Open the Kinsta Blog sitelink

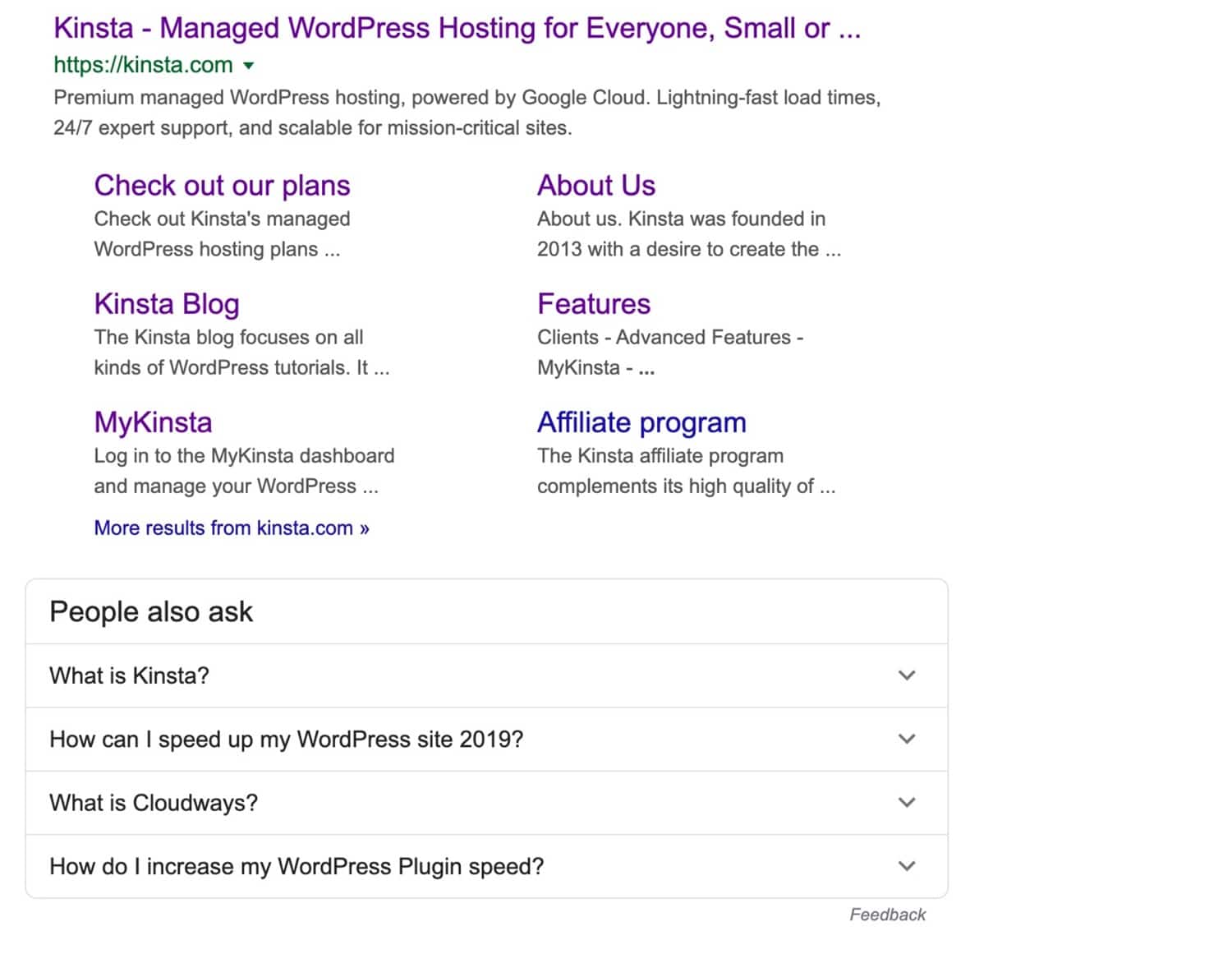pos(166,303)
